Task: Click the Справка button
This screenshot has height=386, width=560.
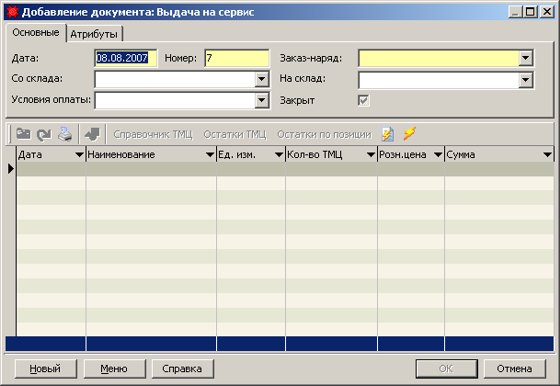Action: tap(182, 369)
